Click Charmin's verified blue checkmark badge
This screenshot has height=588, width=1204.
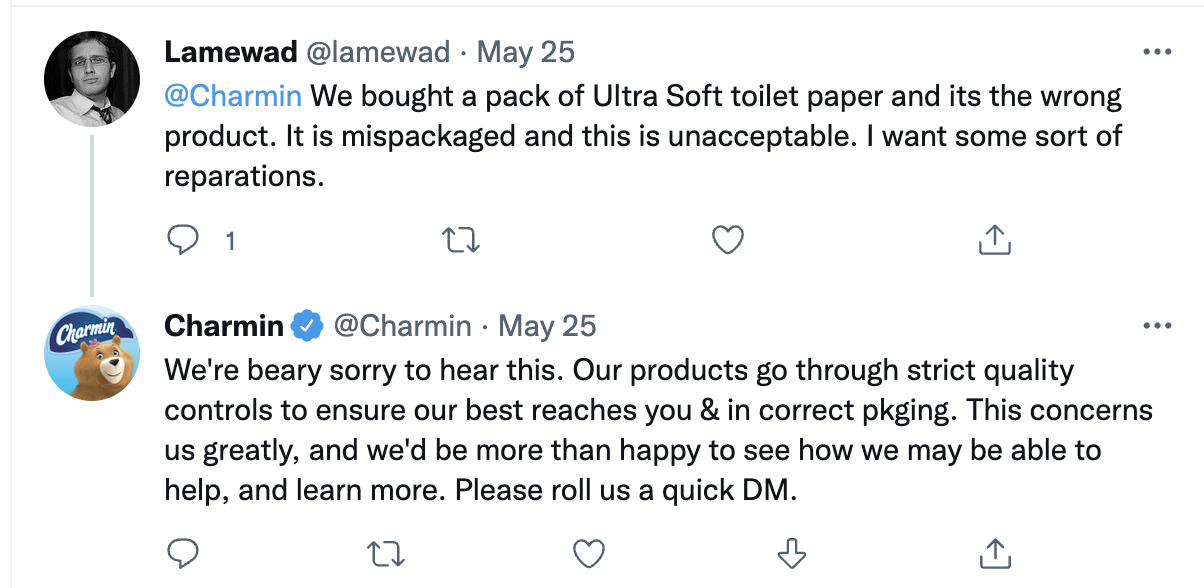pos(307,324)
